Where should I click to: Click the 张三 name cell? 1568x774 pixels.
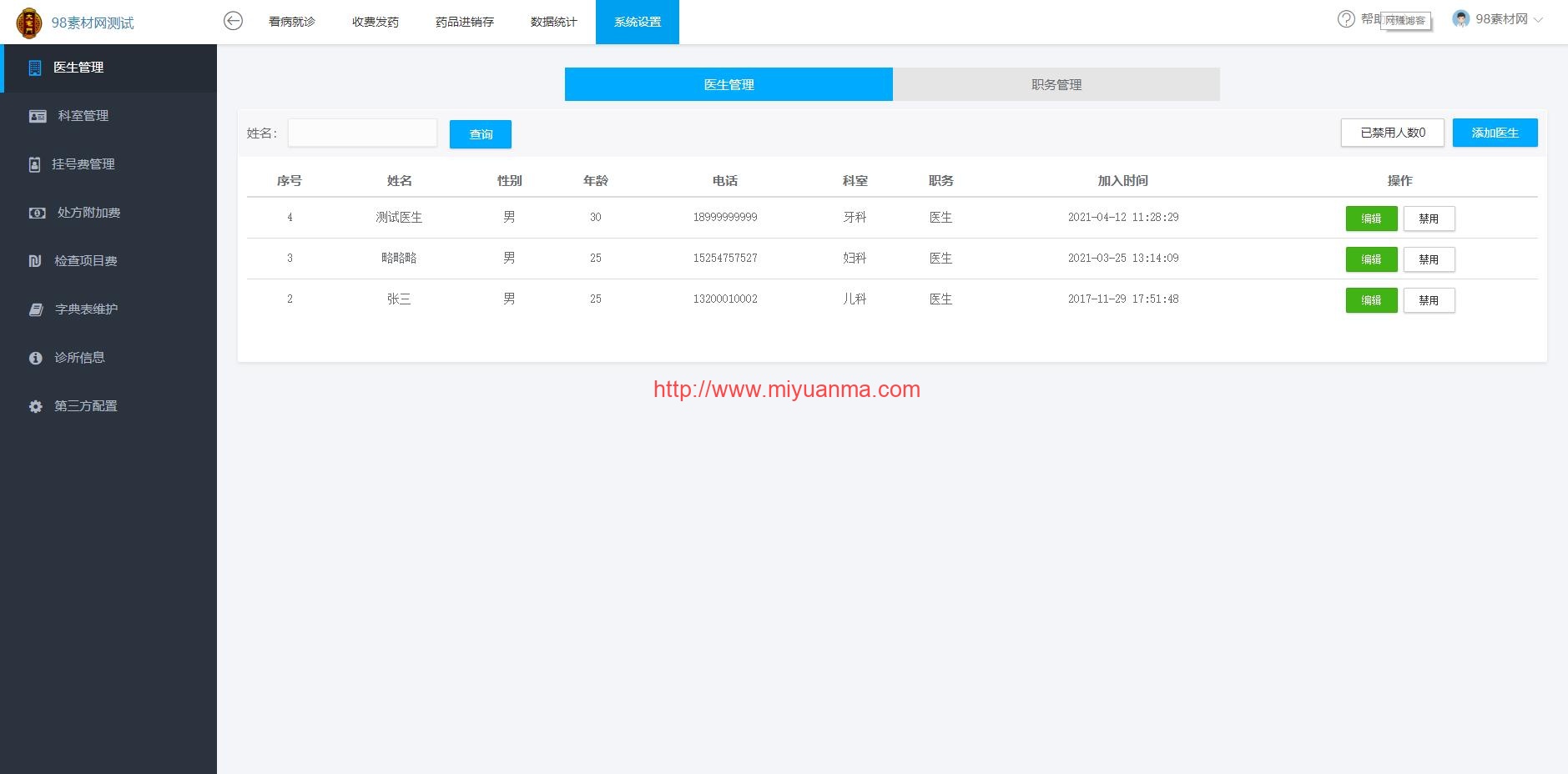pyautogui.click(x=399, y=299)
